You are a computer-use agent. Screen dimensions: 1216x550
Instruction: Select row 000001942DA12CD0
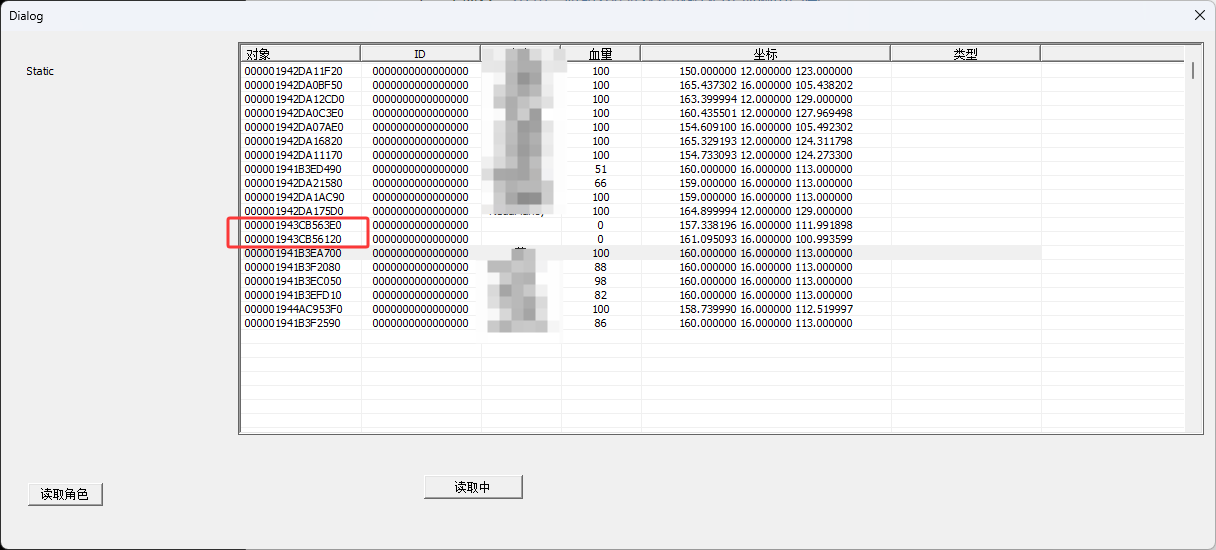click(641, 99)
